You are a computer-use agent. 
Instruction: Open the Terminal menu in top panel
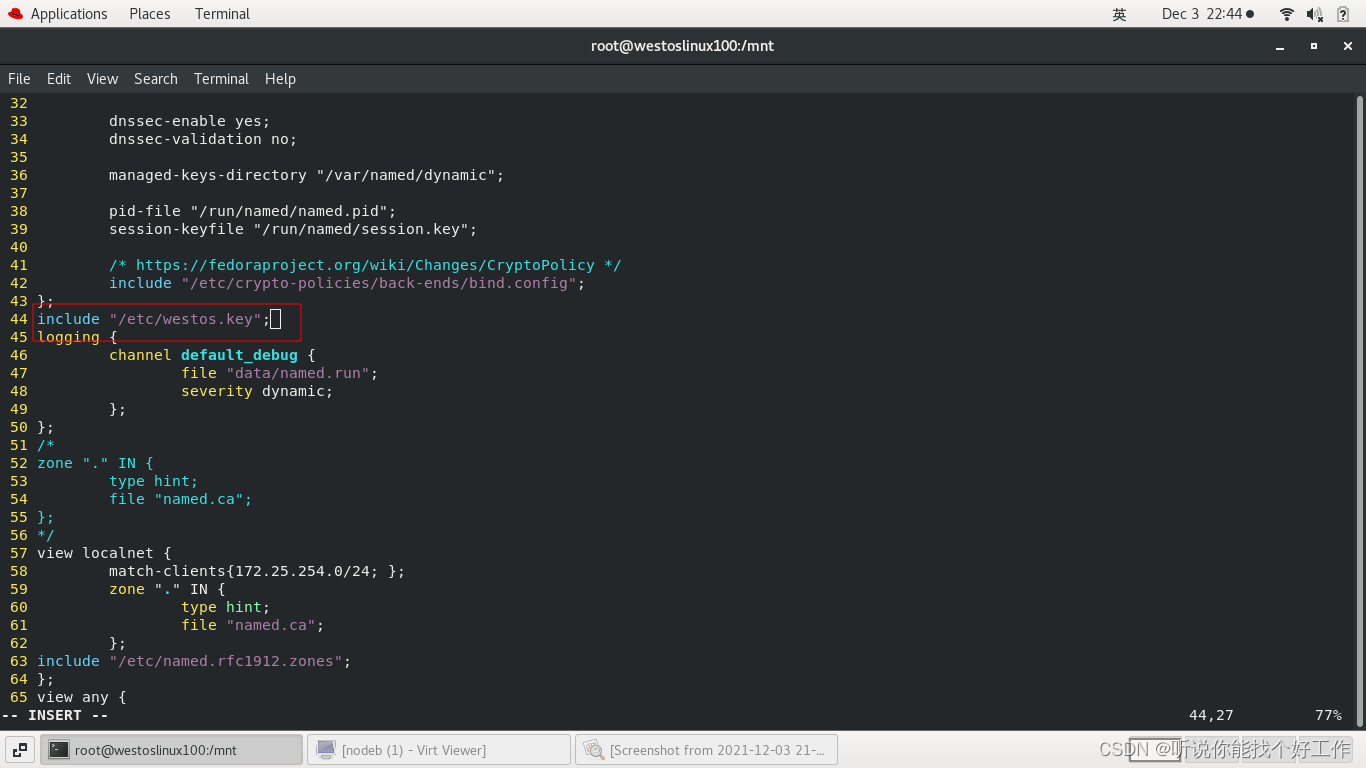click(x=222, y=14)
